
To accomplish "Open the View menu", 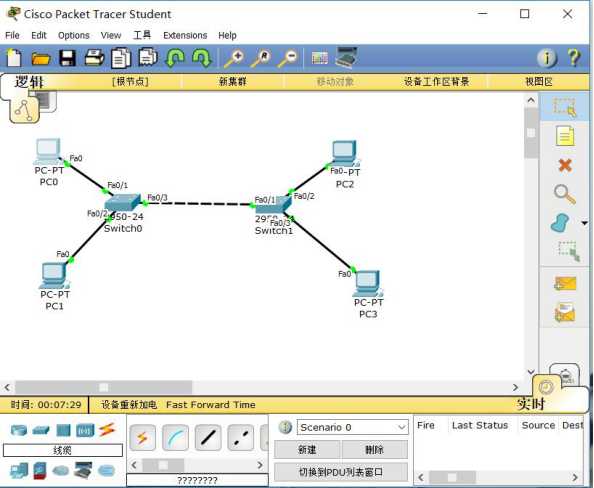I will coord(111,35).
